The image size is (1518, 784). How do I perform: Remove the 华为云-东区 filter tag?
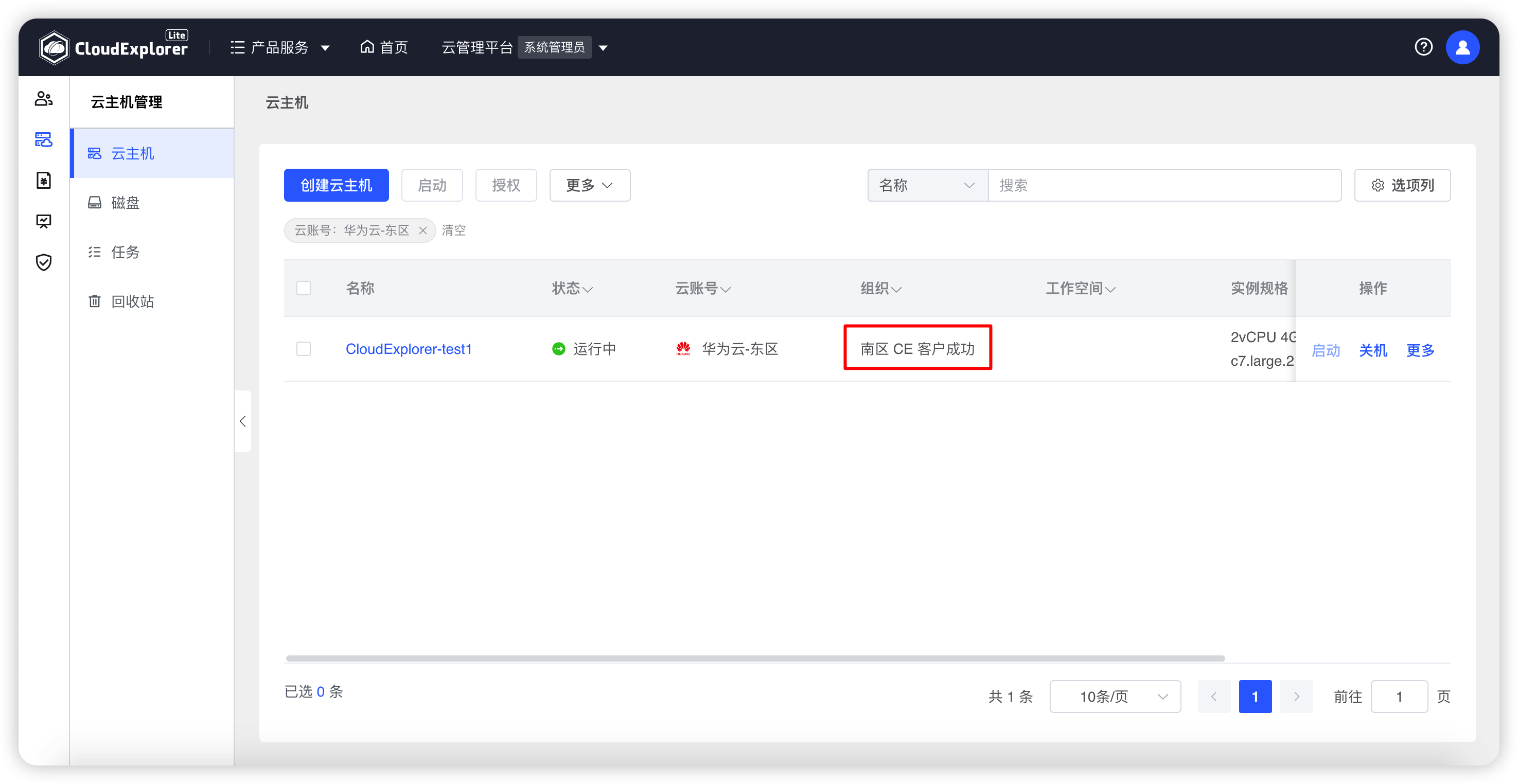(422, 230)
